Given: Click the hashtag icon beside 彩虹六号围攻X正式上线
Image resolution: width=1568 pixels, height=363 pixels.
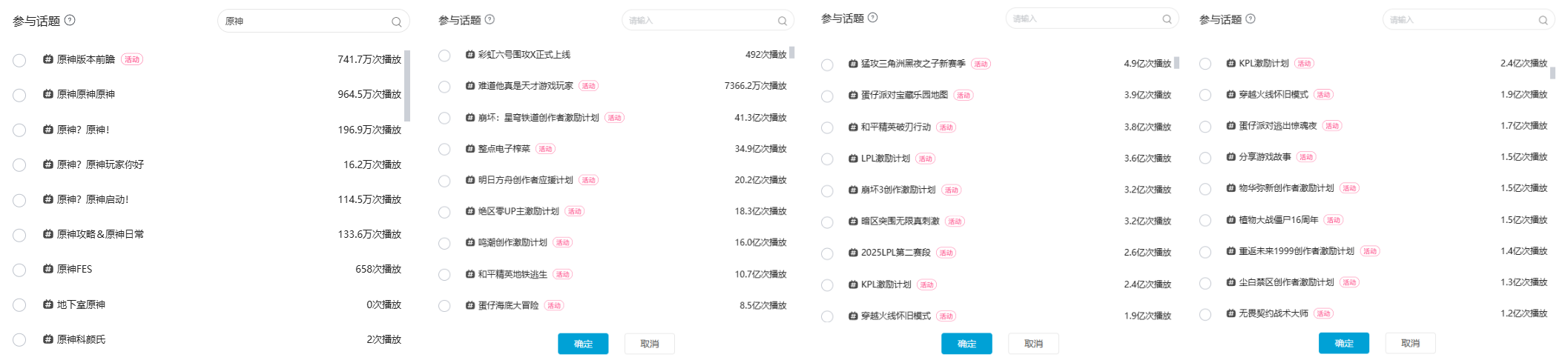Looking at the screenshot, I should click(470, 55).
